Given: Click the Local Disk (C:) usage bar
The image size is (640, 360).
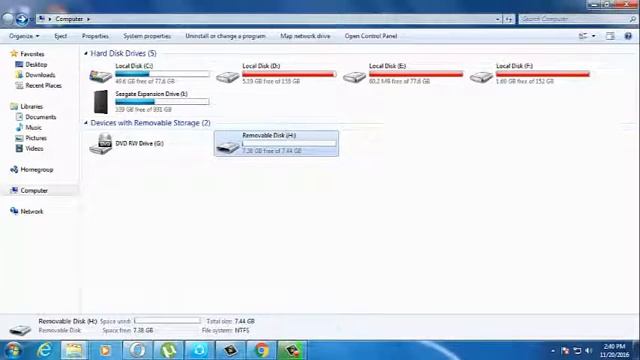Looking at the screenshot, I should (162, 74).
